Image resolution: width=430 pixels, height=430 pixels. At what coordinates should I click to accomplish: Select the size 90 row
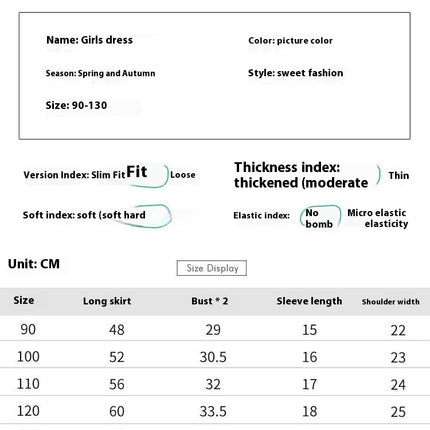coord(215,329)
